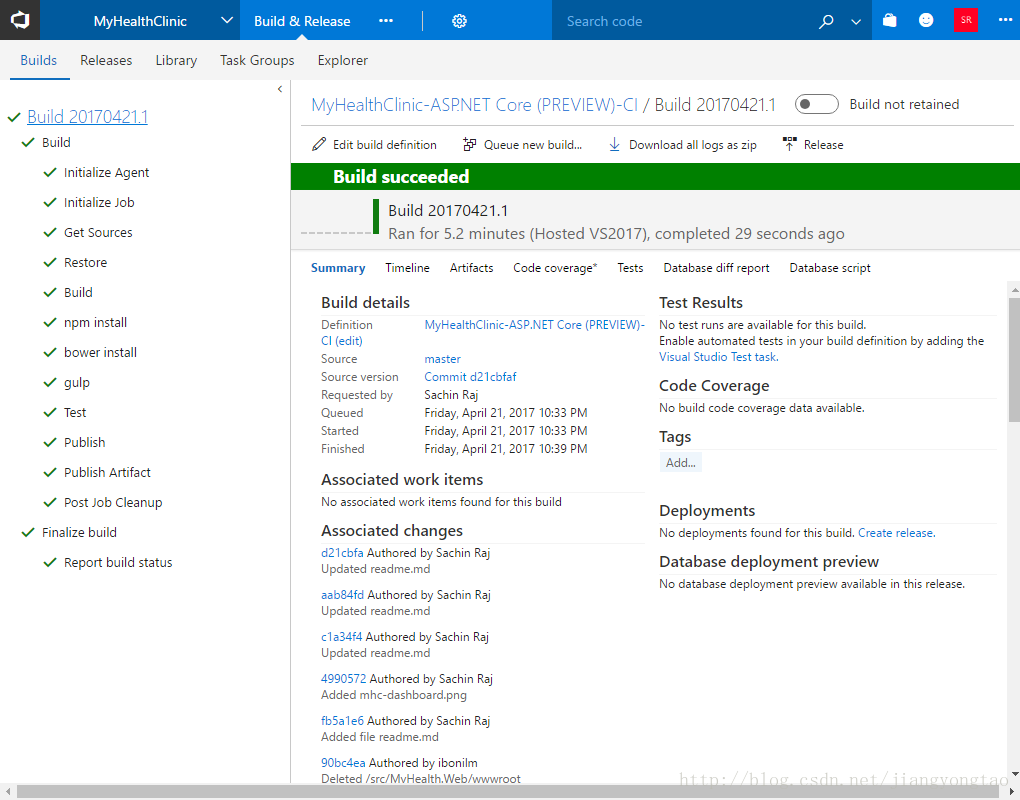
Task: Click the Search code input field
Action: click(683, 21)
